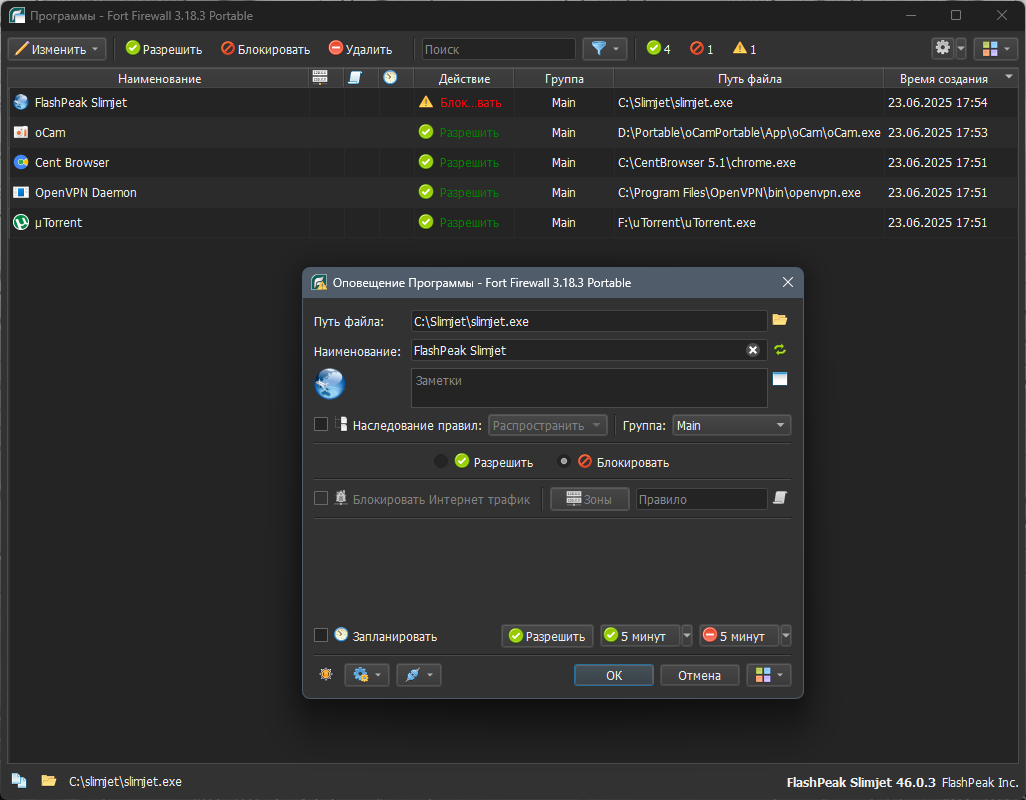The width and height of the screenshot is (1026, 800).
Task: Click the orange sun icon in the dialog footer
Action: click(326, 674)
